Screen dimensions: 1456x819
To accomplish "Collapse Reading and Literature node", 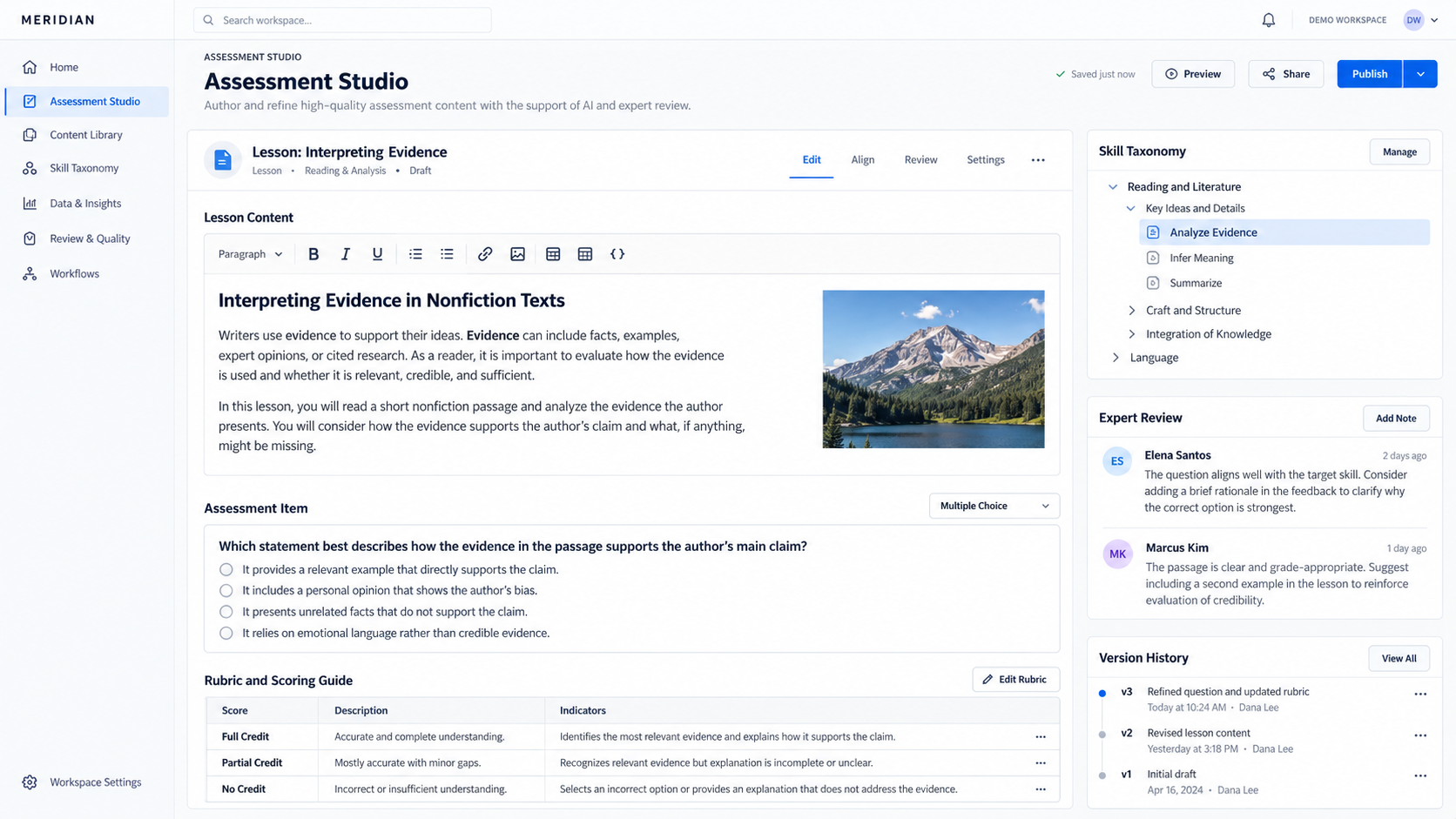I will pos(1113,187).
